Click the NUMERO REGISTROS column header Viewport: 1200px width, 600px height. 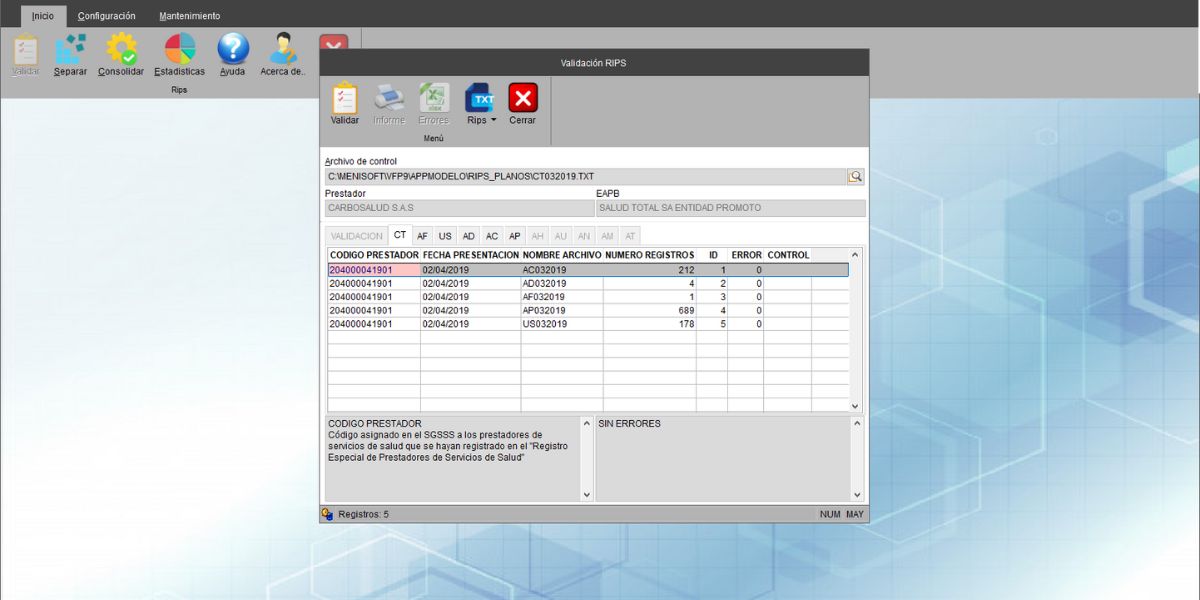click(649, 255)
